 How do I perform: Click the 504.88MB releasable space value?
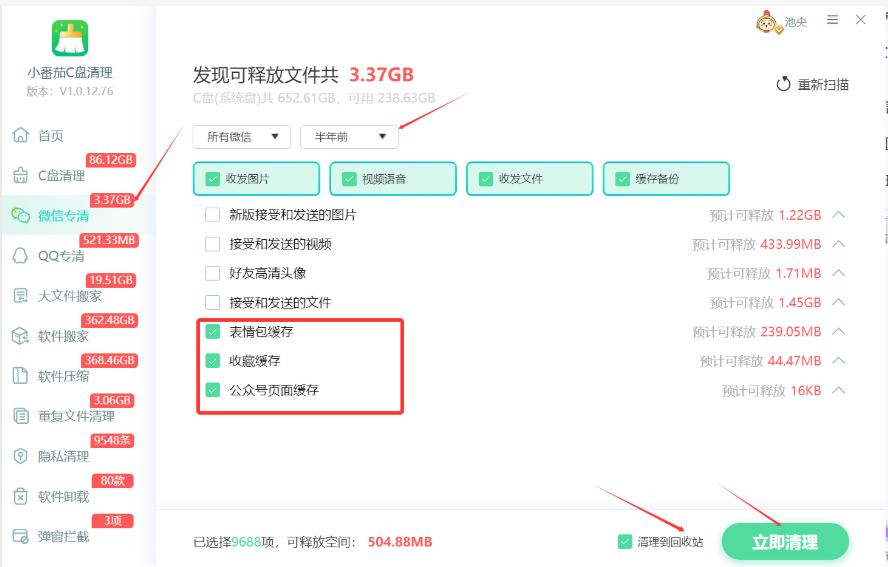(x=400, y=542)
